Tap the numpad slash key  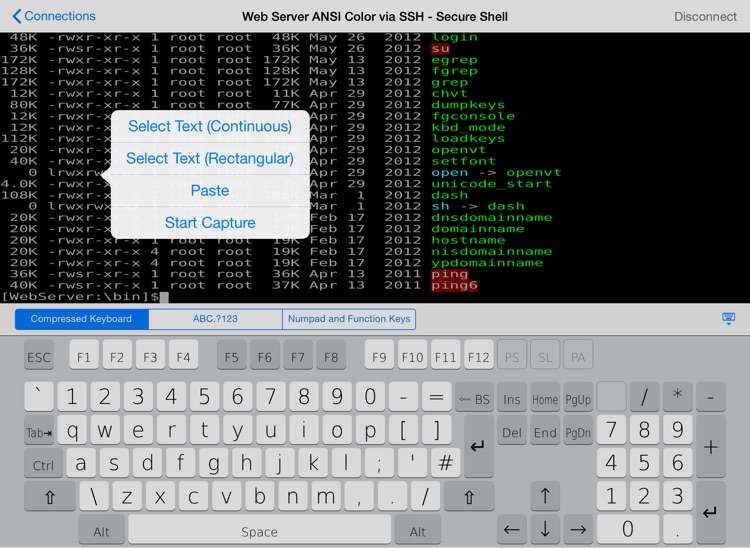tap(644, 396)
